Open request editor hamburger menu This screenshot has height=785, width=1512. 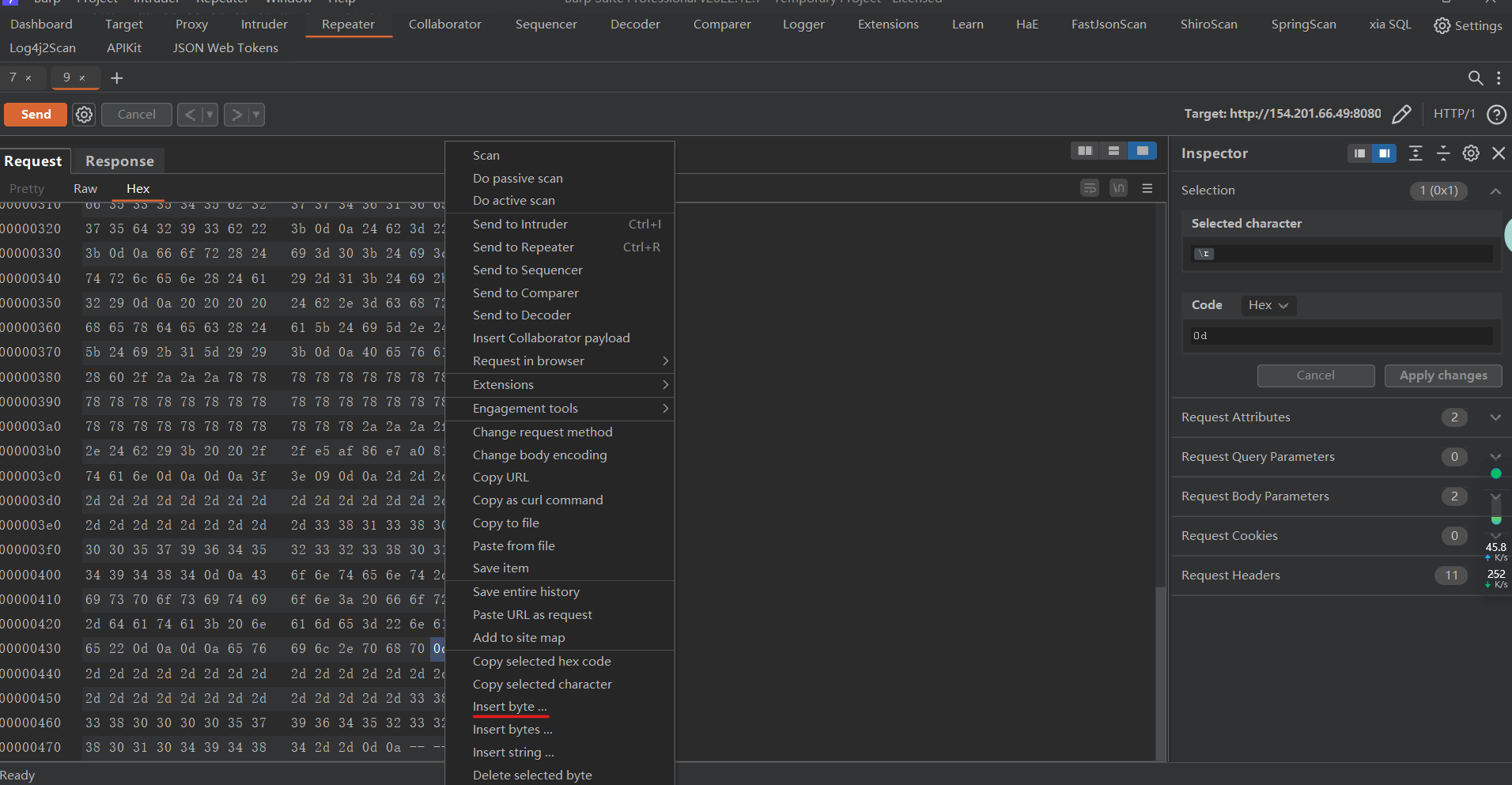point(1147,188)
